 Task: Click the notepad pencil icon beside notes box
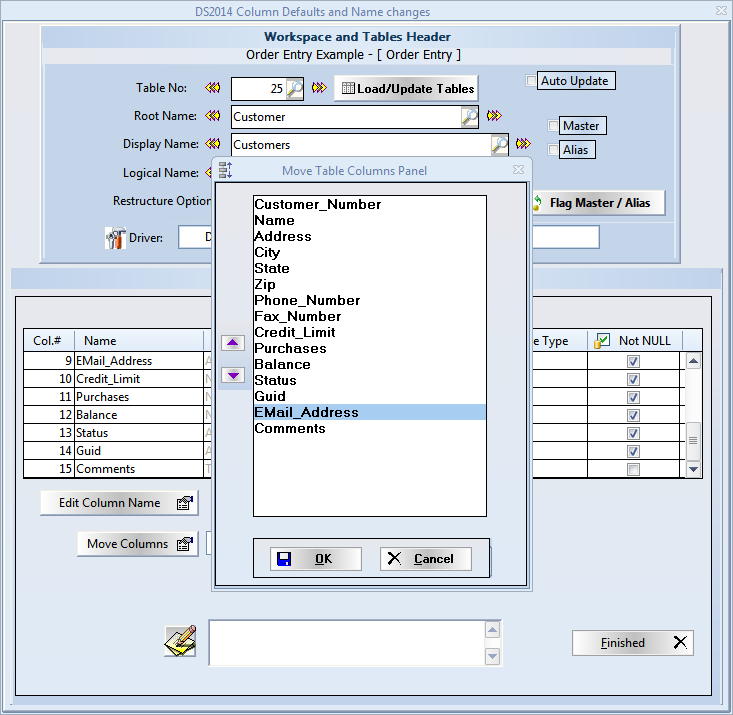tap(180, 642)
